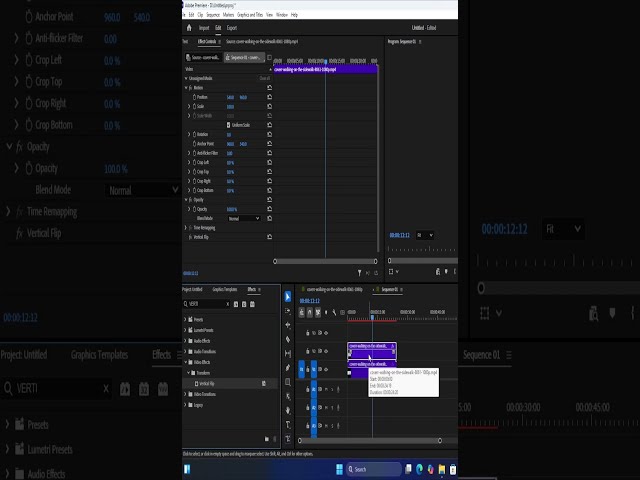Screen dimensions: 640x480
Task: Open Timeline Display Settings wrench
Action: click(x=334, y=313)
